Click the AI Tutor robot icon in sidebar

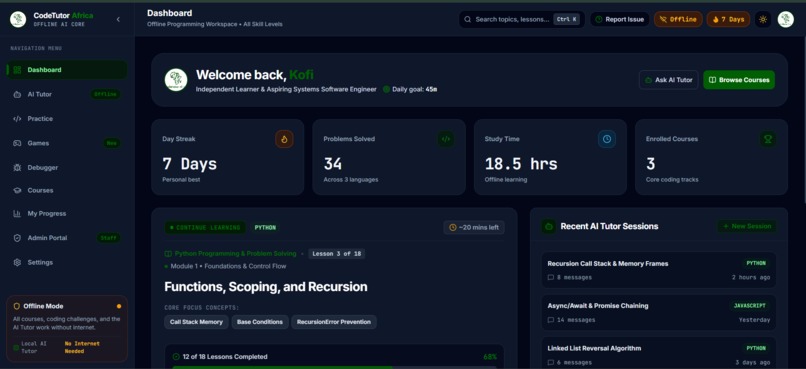pos(17,95)
